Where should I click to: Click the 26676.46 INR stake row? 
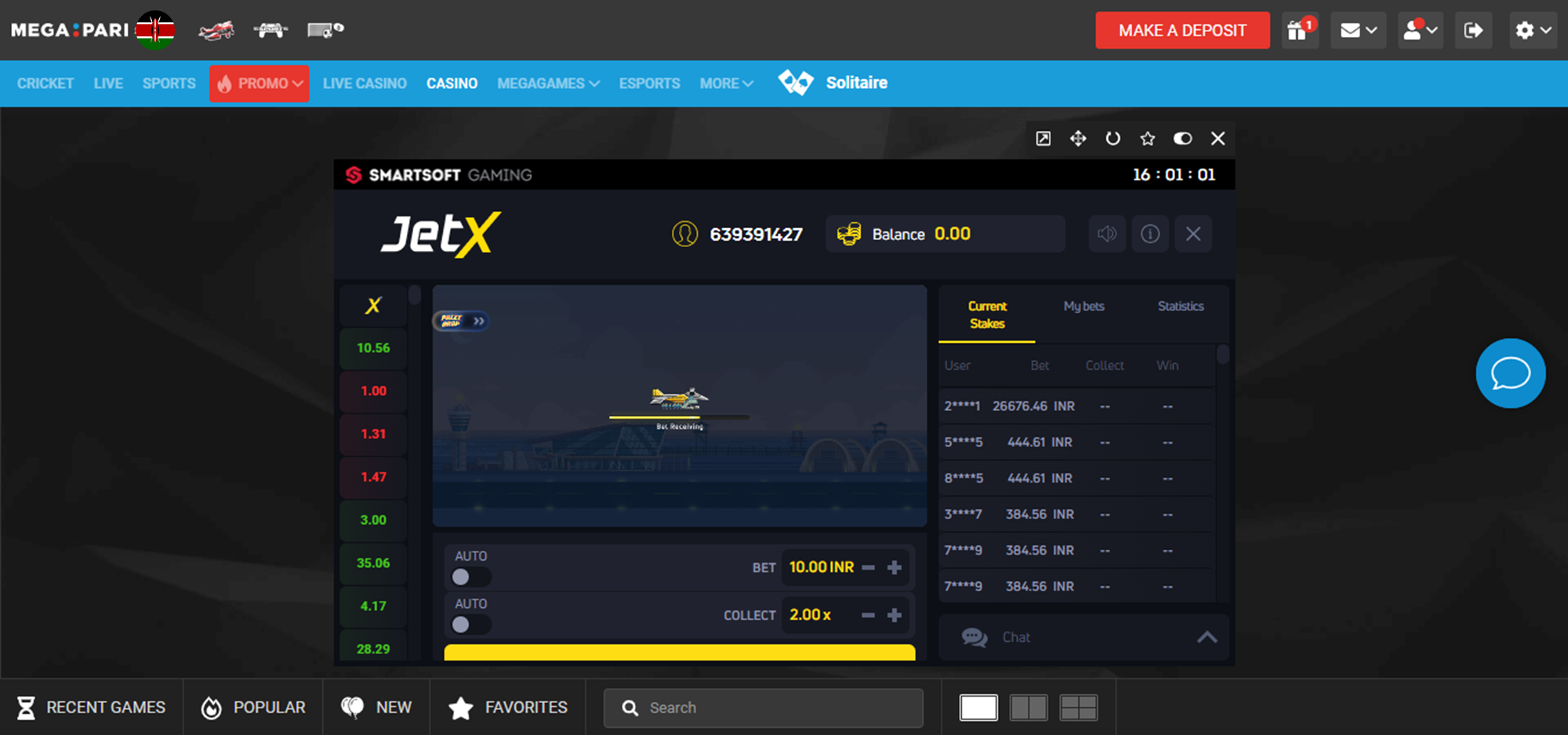click(1077, 406)
